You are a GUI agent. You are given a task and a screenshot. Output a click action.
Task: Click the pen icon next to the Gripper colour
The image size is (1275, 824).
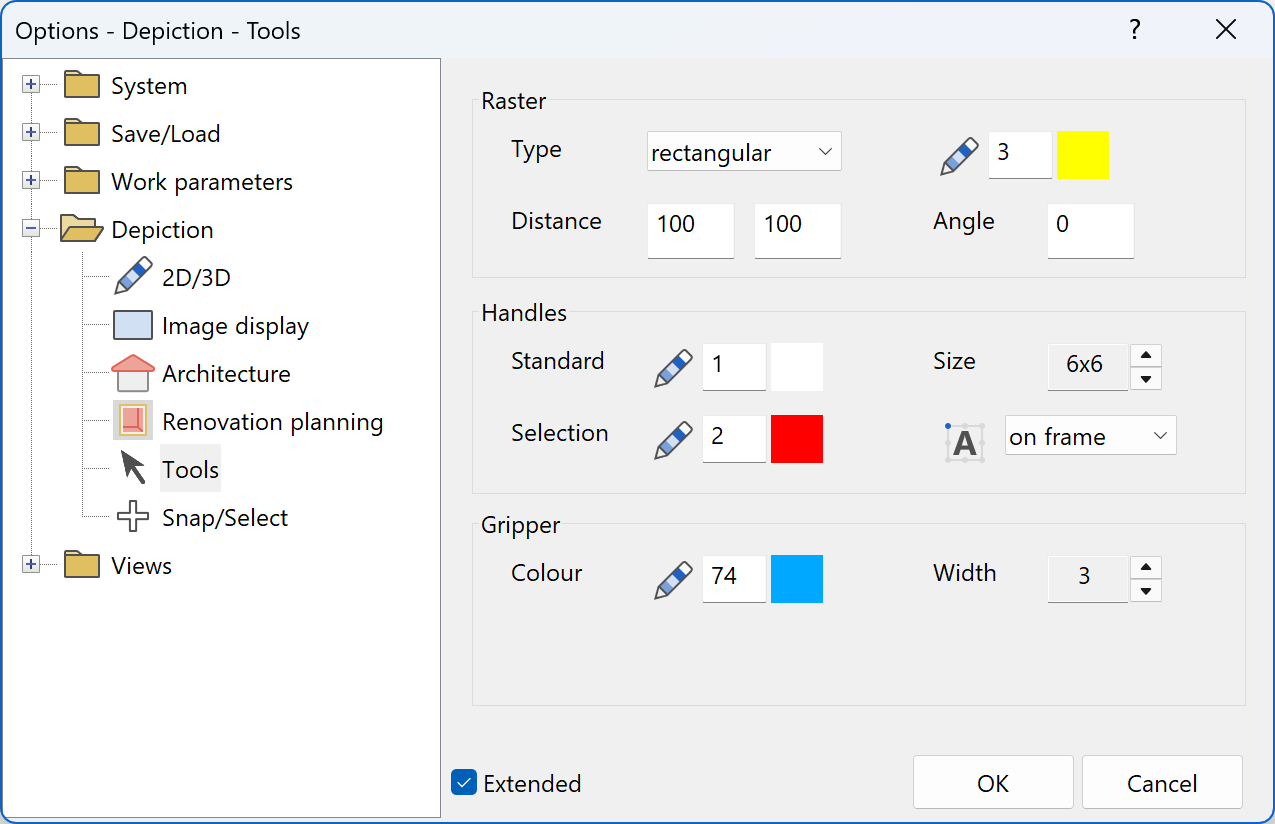[x=672, y=578]
